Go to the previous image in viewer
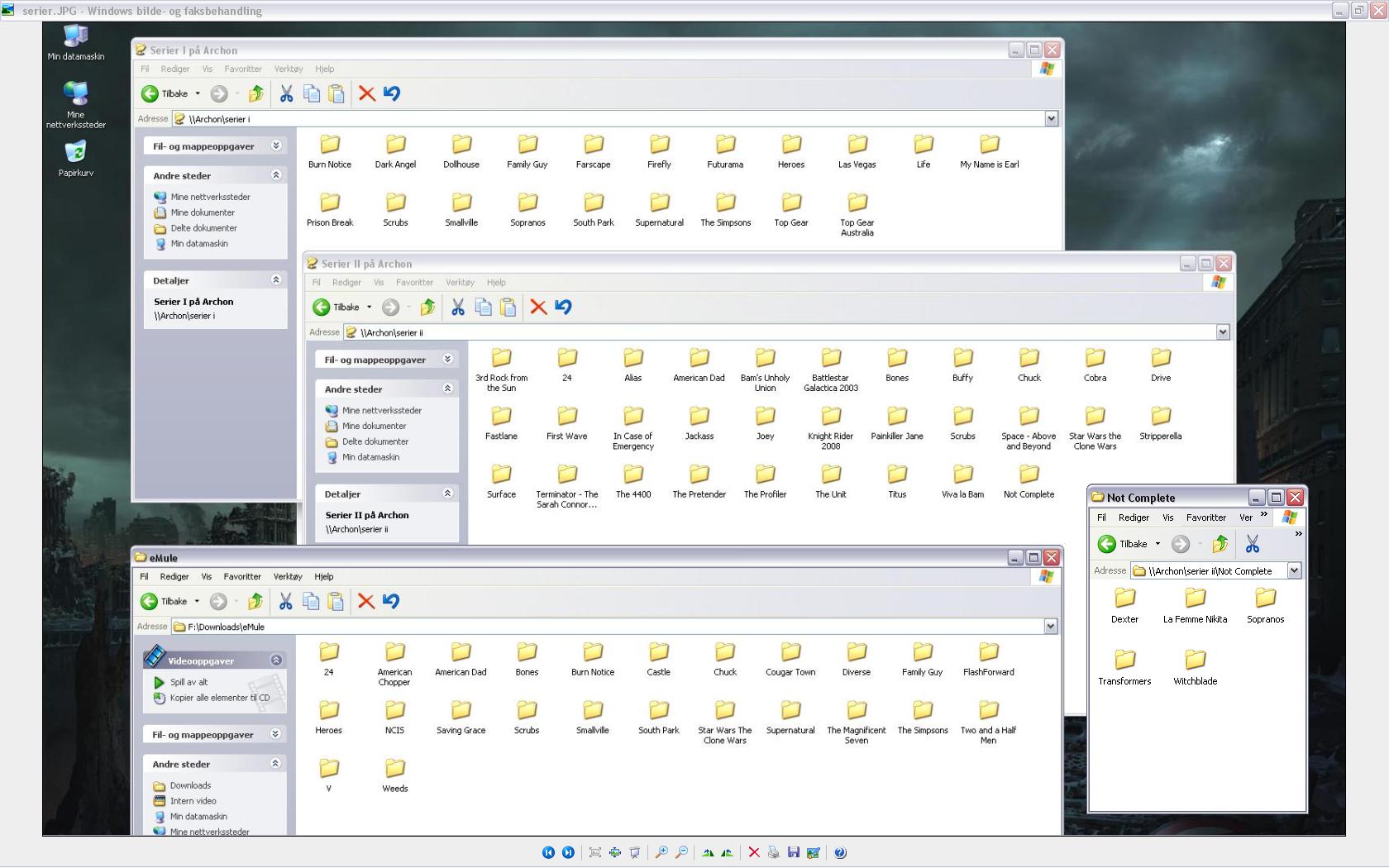 coord(548,852)
